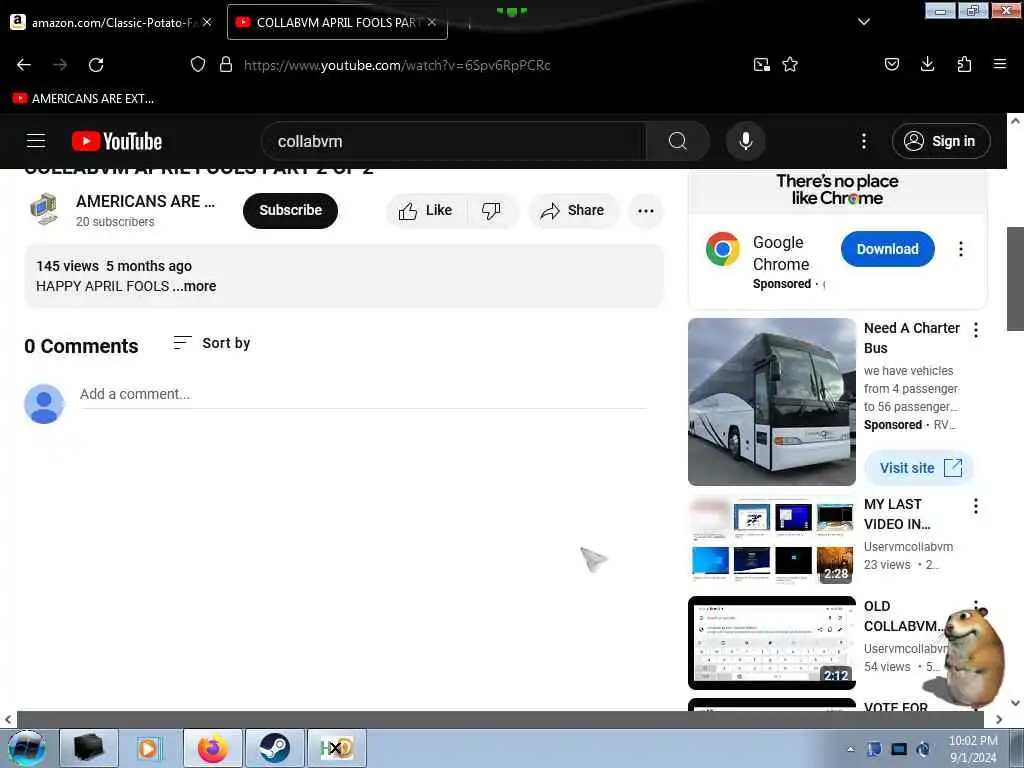This screenshot has height=768, width=1024.
Task: Bookmark page with star icon
Action: (790, 64)
